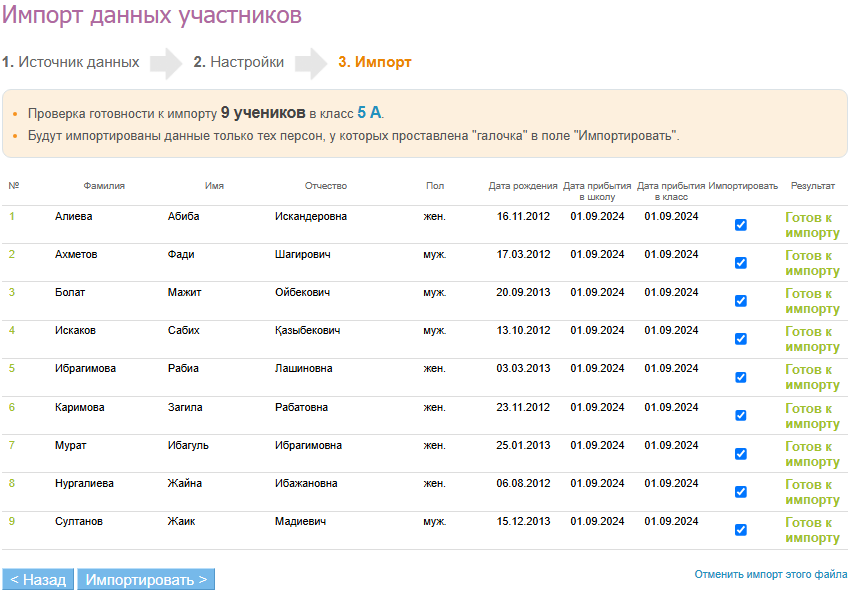This screenshot has width=850, height=595.
Task: Click class name 5 А in notice
Action: [x=369, y=113]
